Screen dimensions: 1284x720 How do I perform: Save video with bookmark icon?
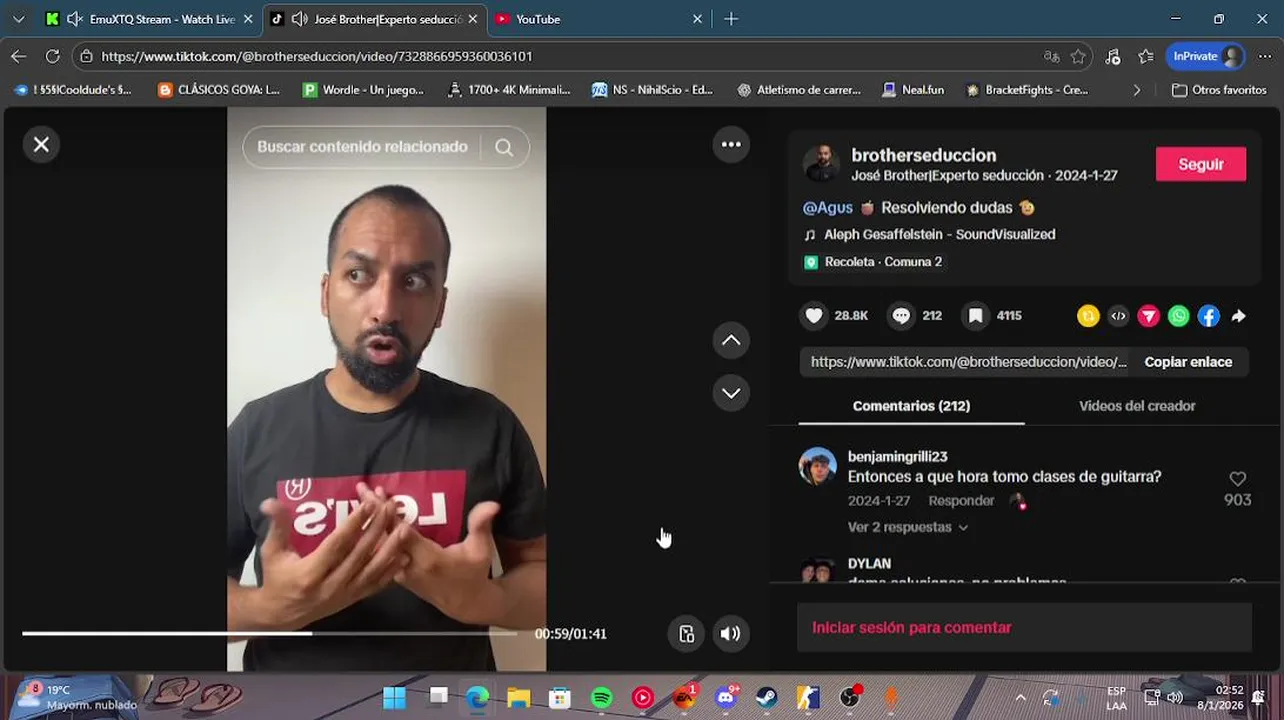[975, 316]
